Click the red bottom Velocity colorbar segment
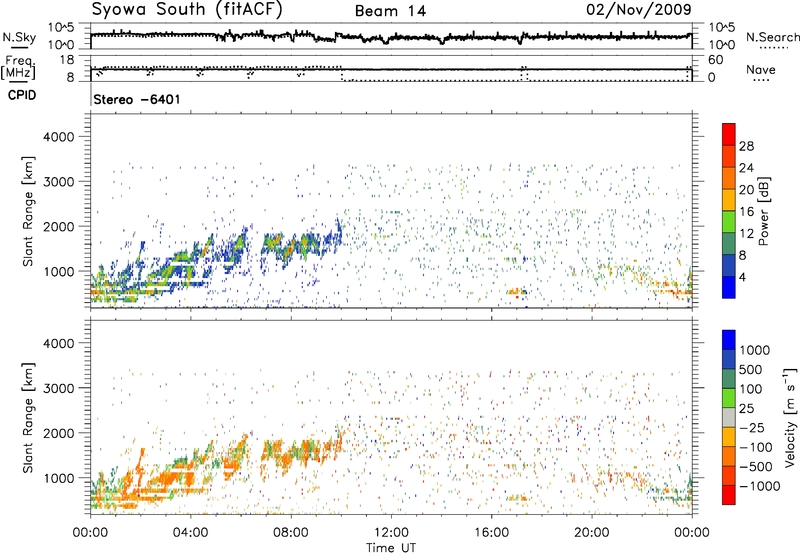 (x=729, y=495)
